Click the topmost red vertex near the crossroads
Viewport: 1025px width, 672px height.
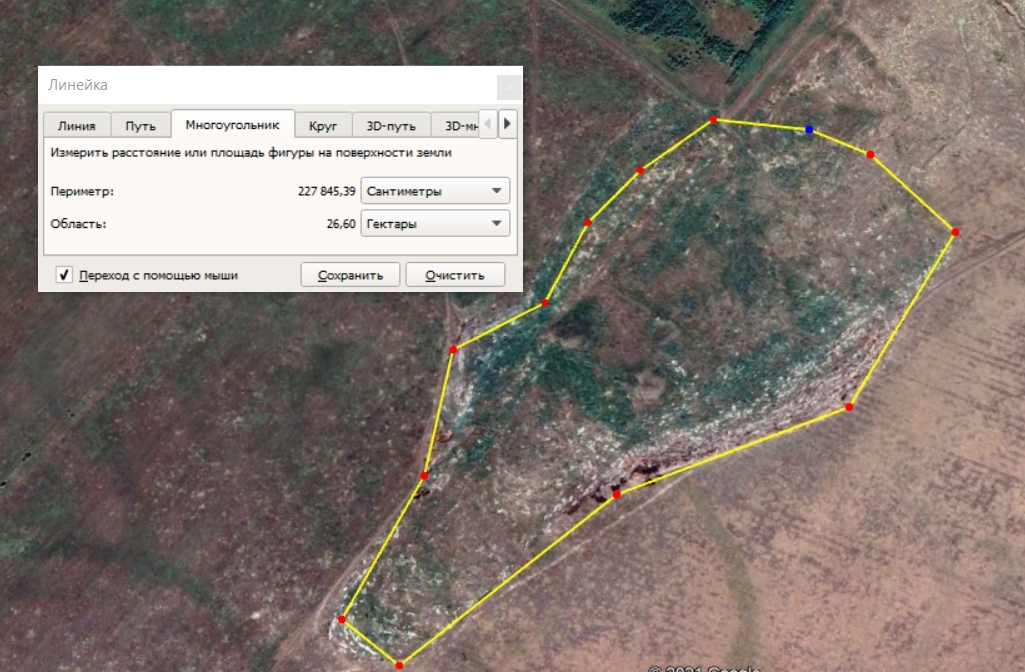coord(713,120)
